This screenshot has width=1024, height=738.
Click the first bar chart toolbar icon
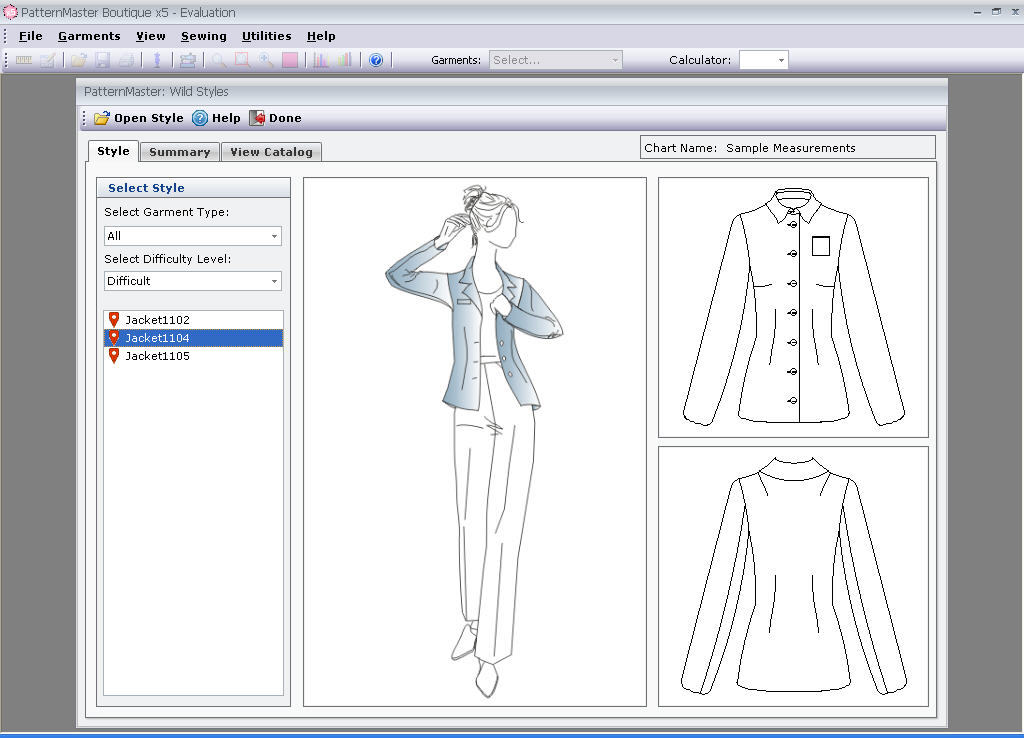click(321, 60)
